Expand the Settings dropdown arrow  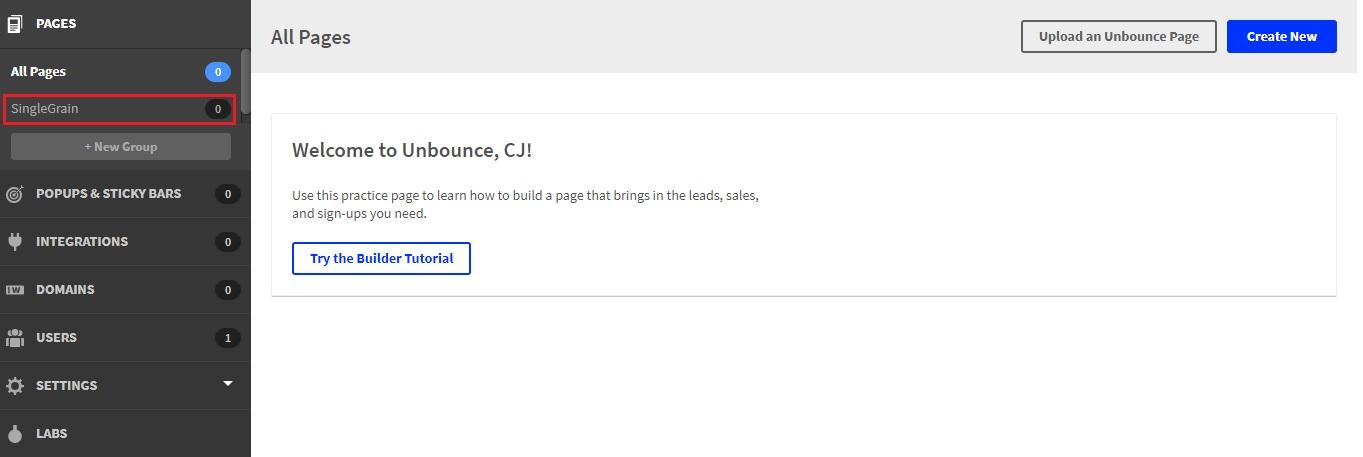[227, 384]
